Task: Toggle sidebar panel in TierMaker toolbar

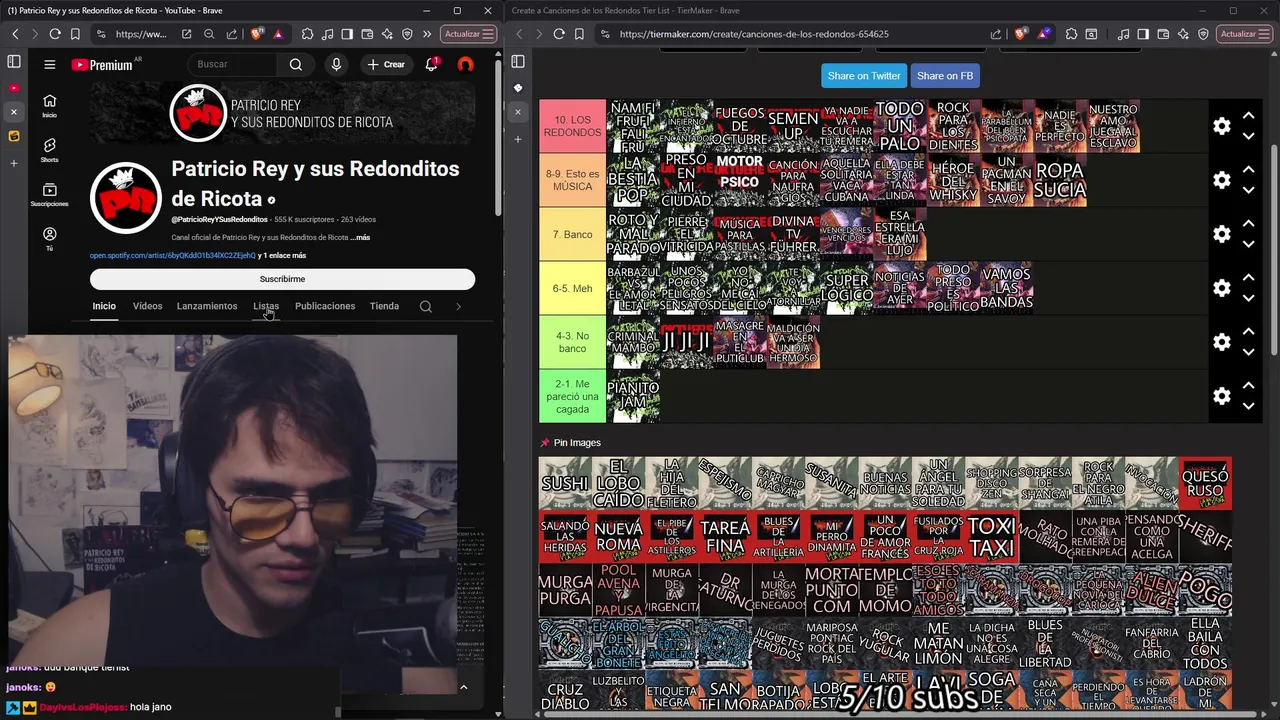Action: (1143, 34)
